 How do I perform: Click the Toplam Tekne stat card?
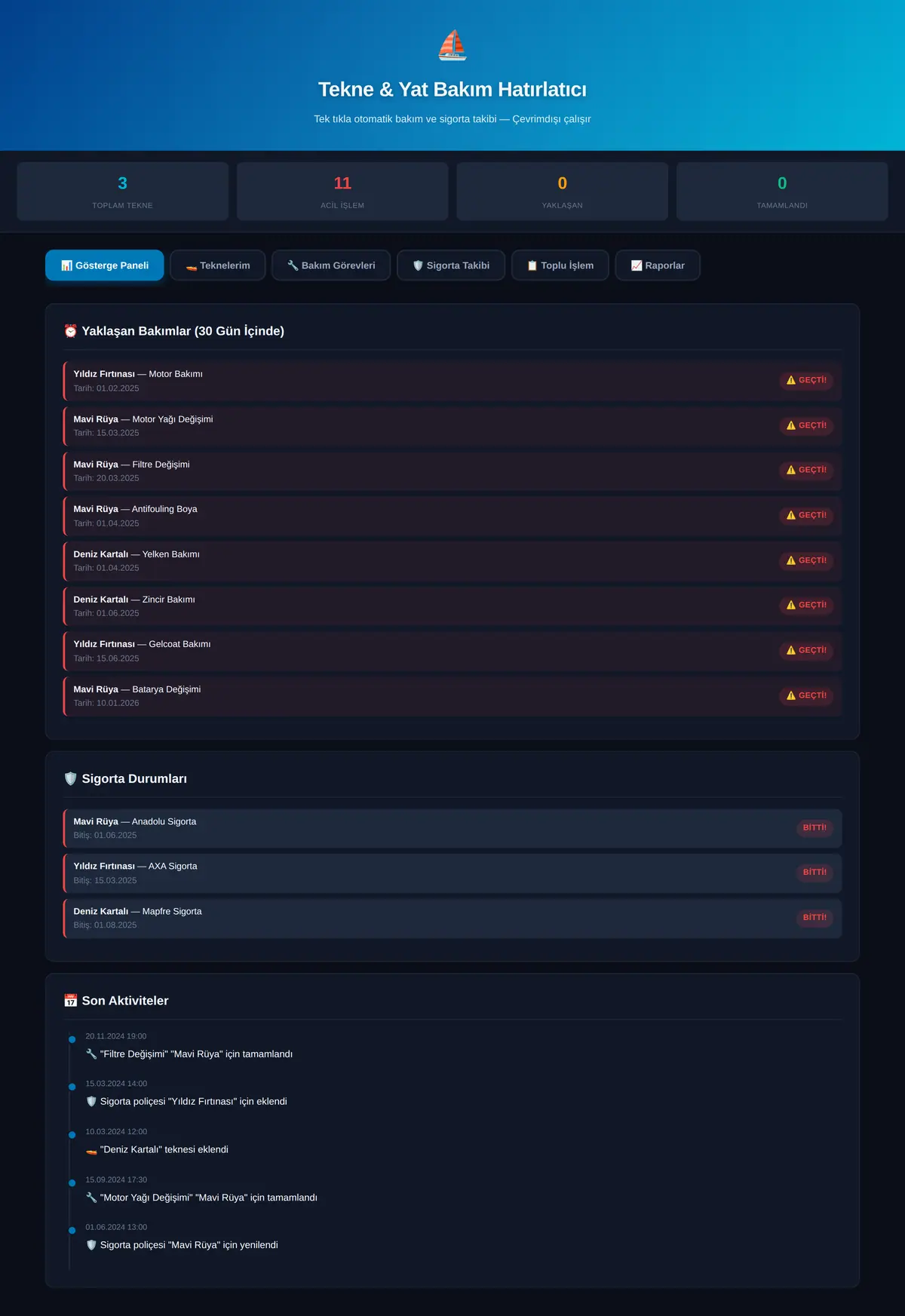click(x=123, y=192)
